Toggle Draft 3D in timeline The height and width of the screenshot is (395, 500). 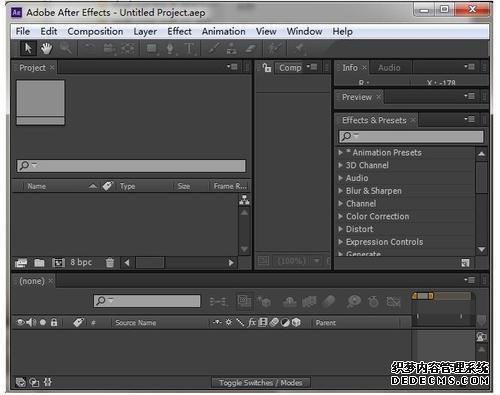click(x=264, y=302)
